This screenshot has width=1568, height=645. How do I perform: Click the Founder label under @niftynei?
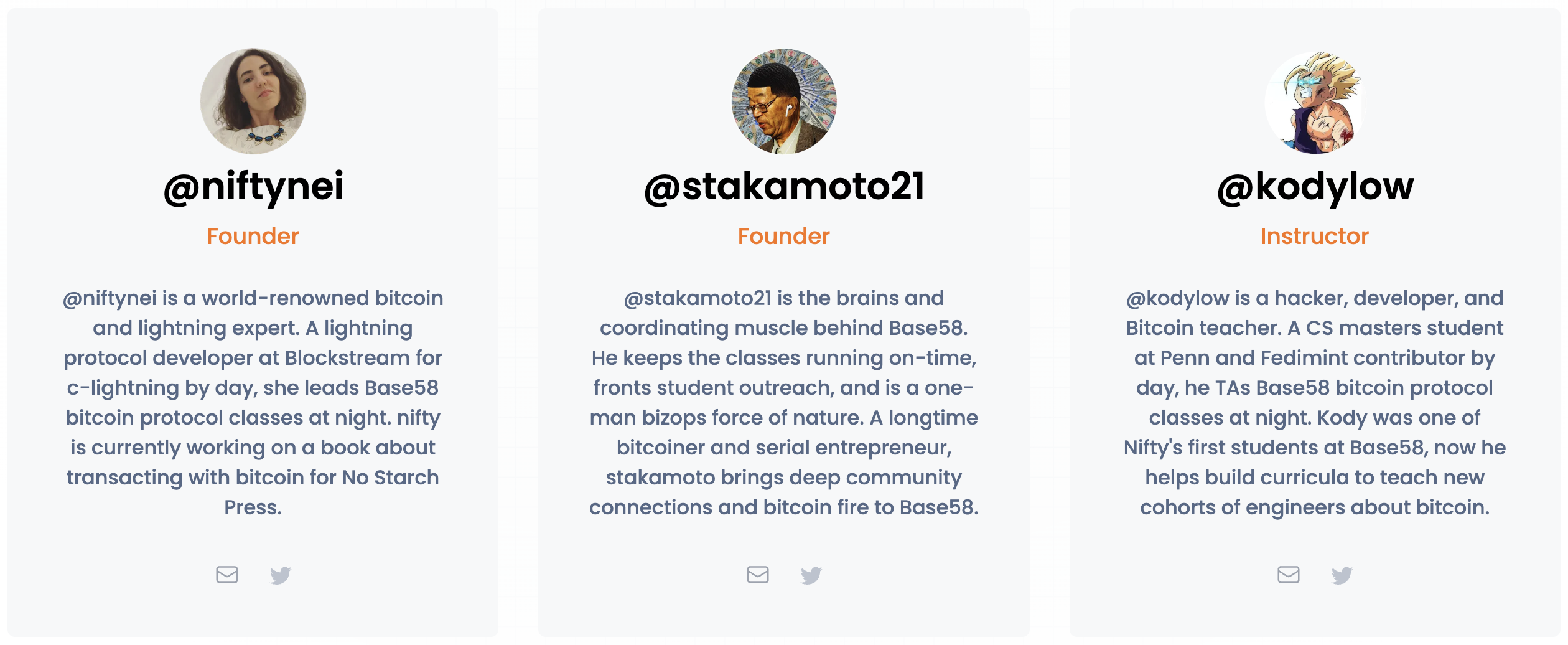(x=253, y=237)
